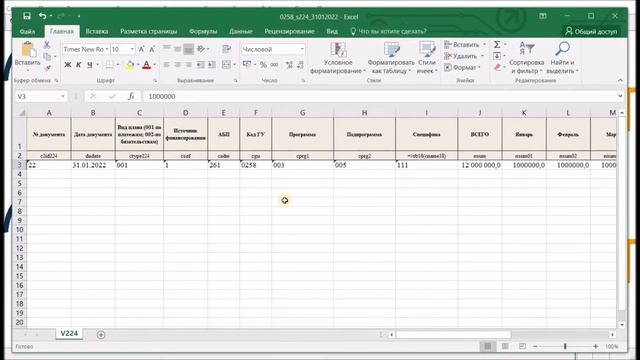Click the Tell me search field
640x360 pixels.
[x=389, y=31]
